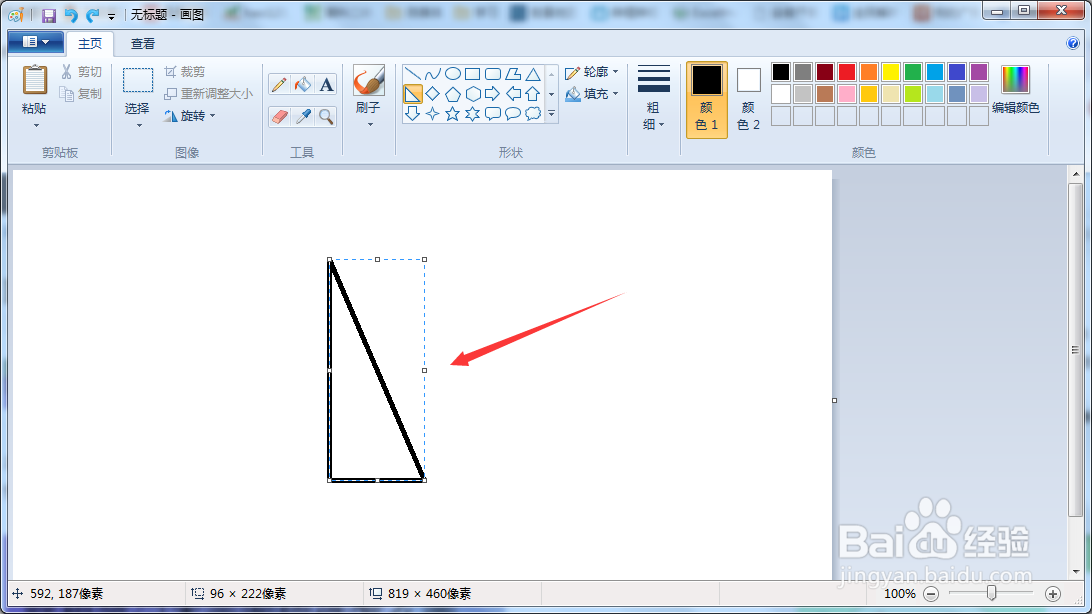Click the Crop button

click(x=185, y=72)
